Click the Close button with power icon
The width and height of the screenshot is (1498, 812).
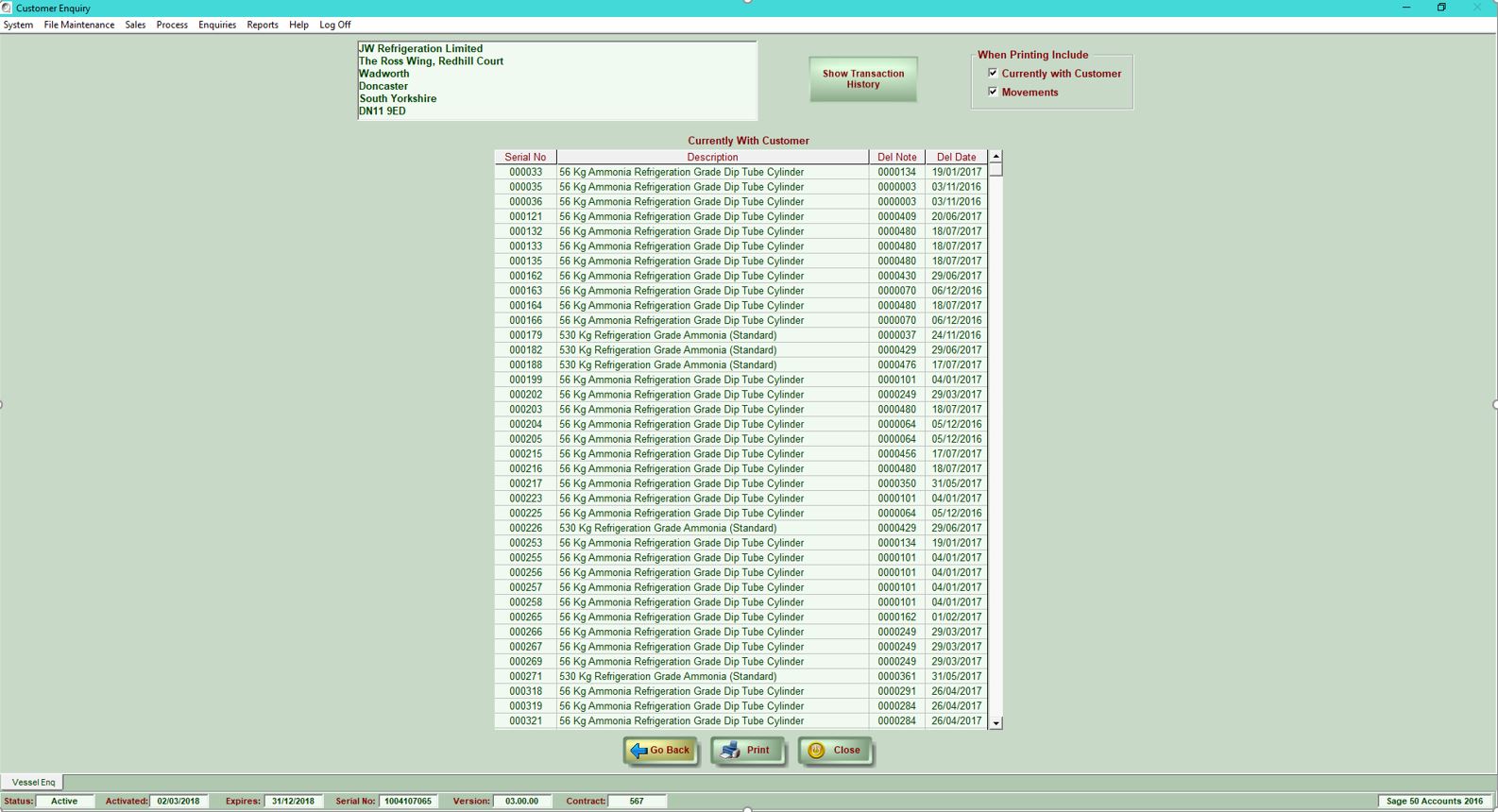[835, 751]
